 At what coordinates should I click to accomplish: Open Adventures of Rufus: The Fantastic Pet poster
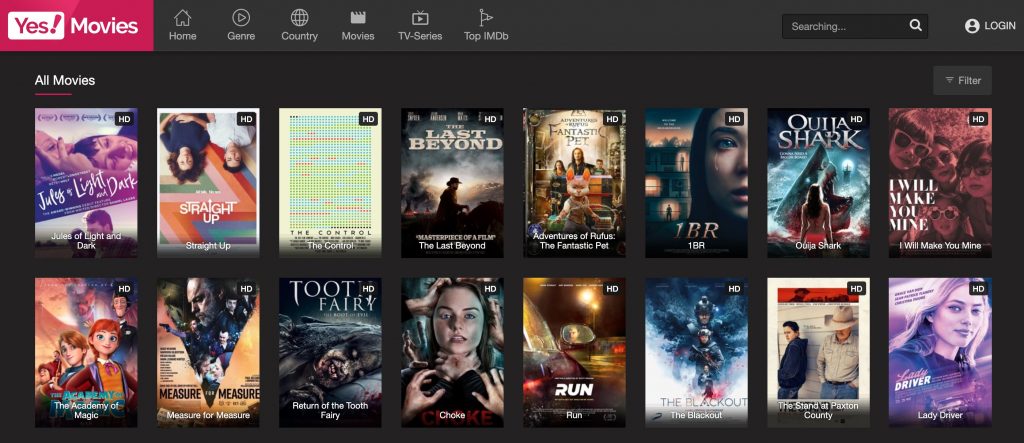tap(575, 183)
